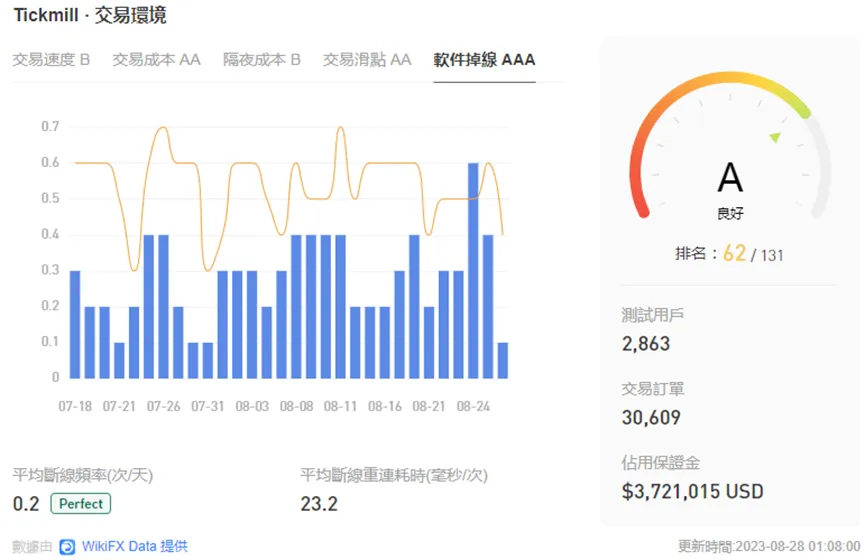Click the 良好 rating label
Viewport: 865px width, 560px height.
[x=730, y=214]
